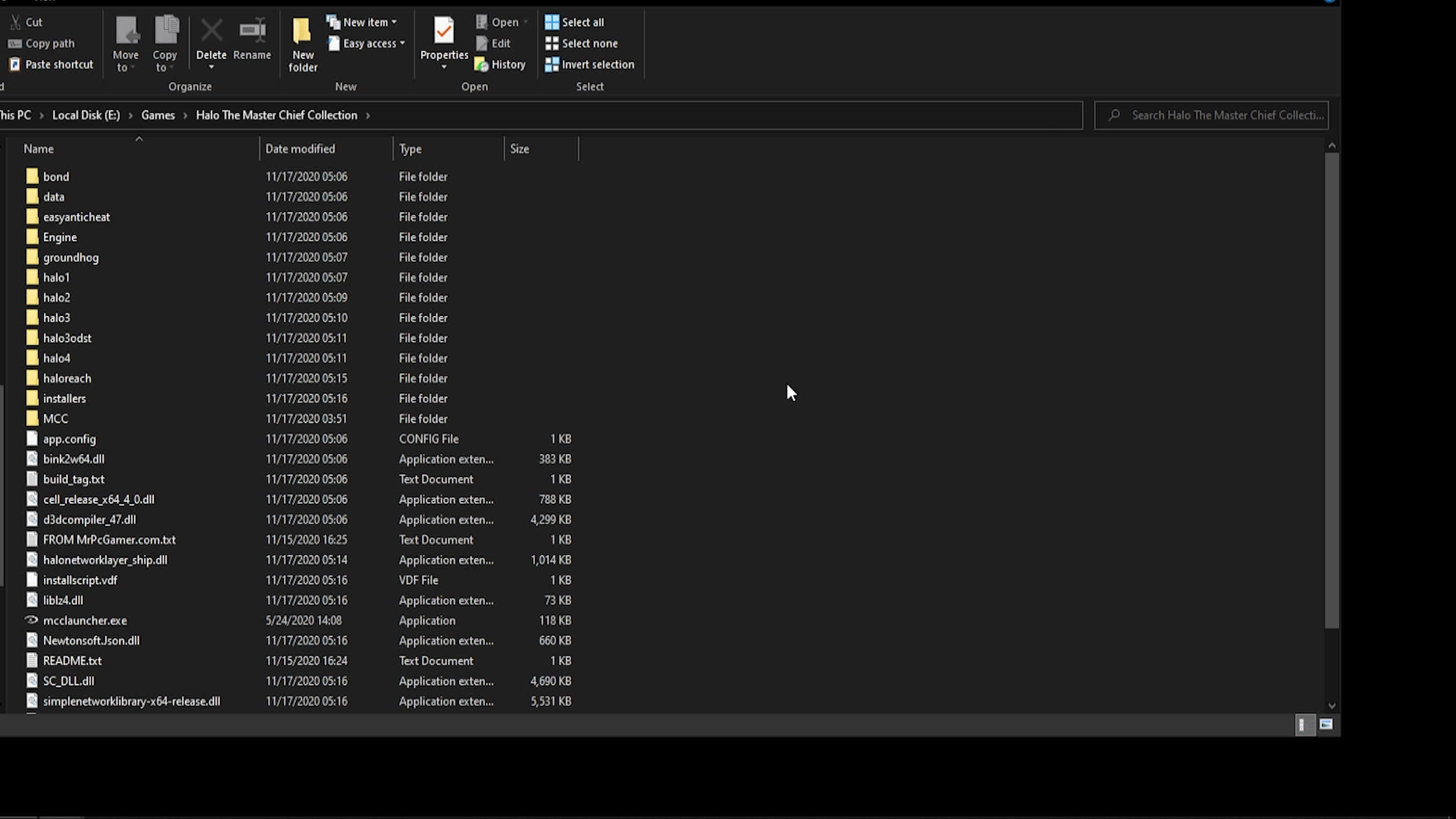This screenshot has height=819, width=1456.
Task: Open Properties for the selection
Action: tap(444, 37)
